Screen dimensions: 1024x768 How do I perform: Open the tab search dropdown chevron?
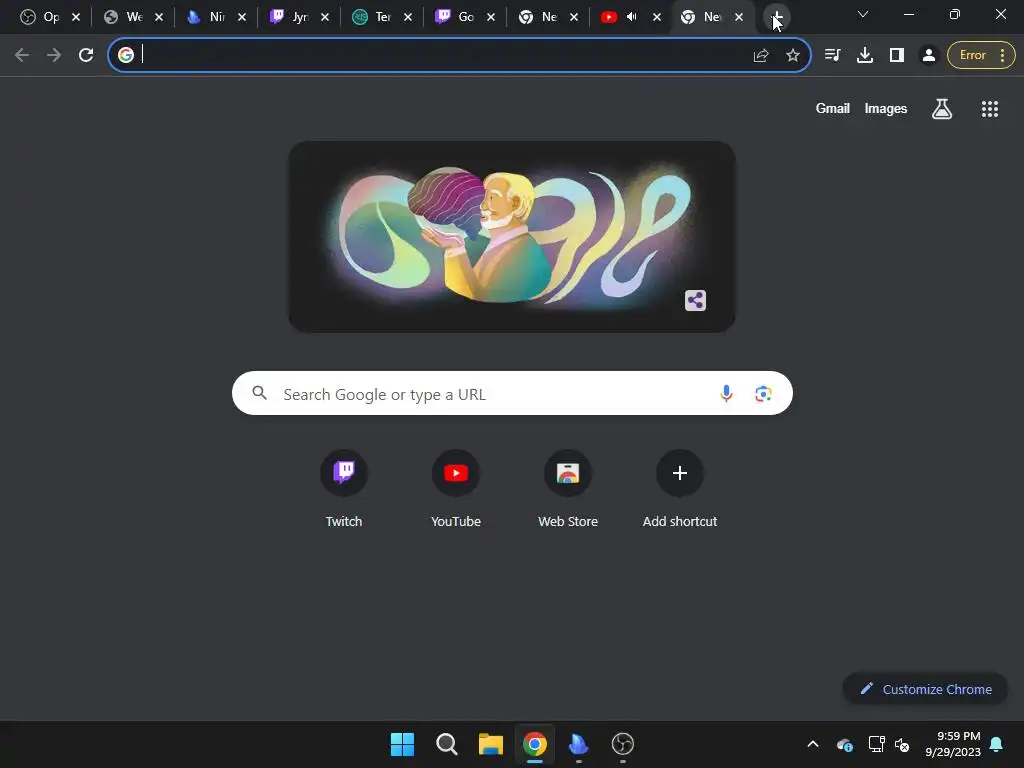tap(863, 14)
